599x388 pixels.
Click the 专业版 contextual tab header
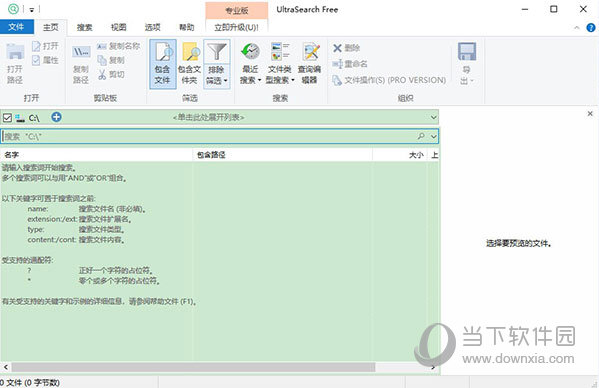pos(236,10)
